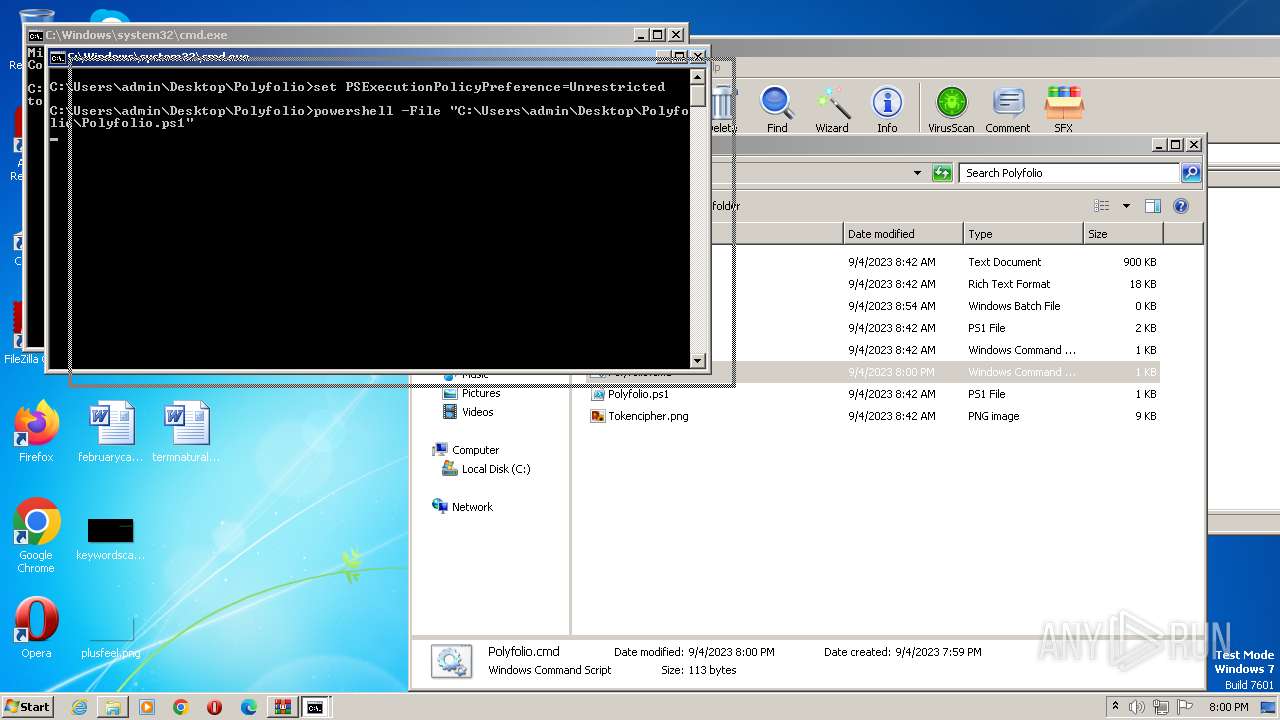Expand the address bar history dropdown

[917, 173]
